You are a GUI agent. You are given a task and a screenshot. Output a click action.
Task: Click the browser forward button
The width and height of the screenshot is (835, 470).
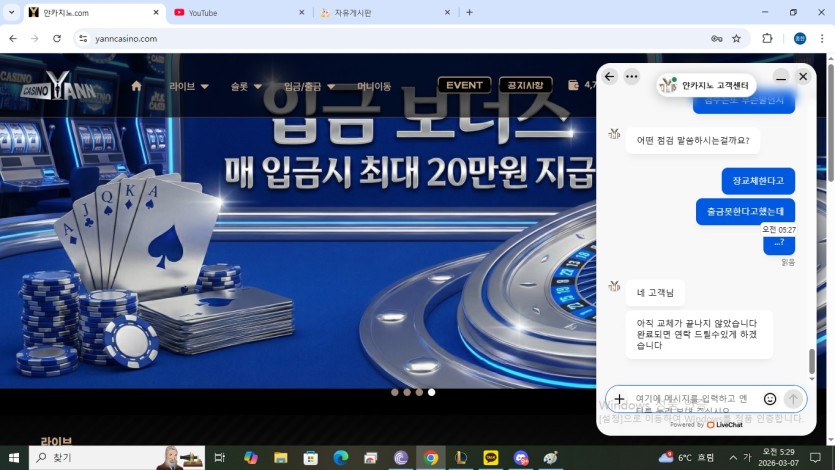[35, 38]
